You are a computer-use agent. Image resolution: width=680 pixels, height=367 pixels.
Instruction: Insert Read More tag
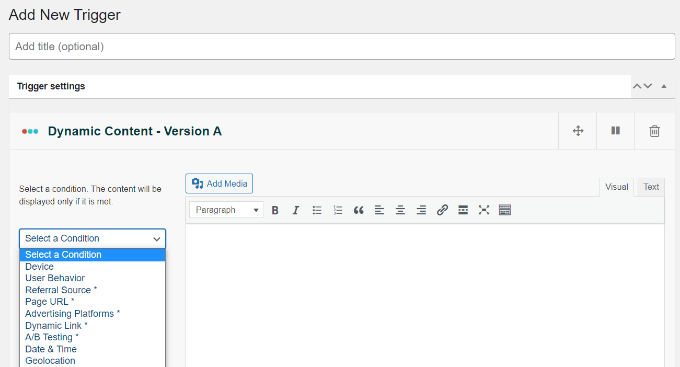463,210
